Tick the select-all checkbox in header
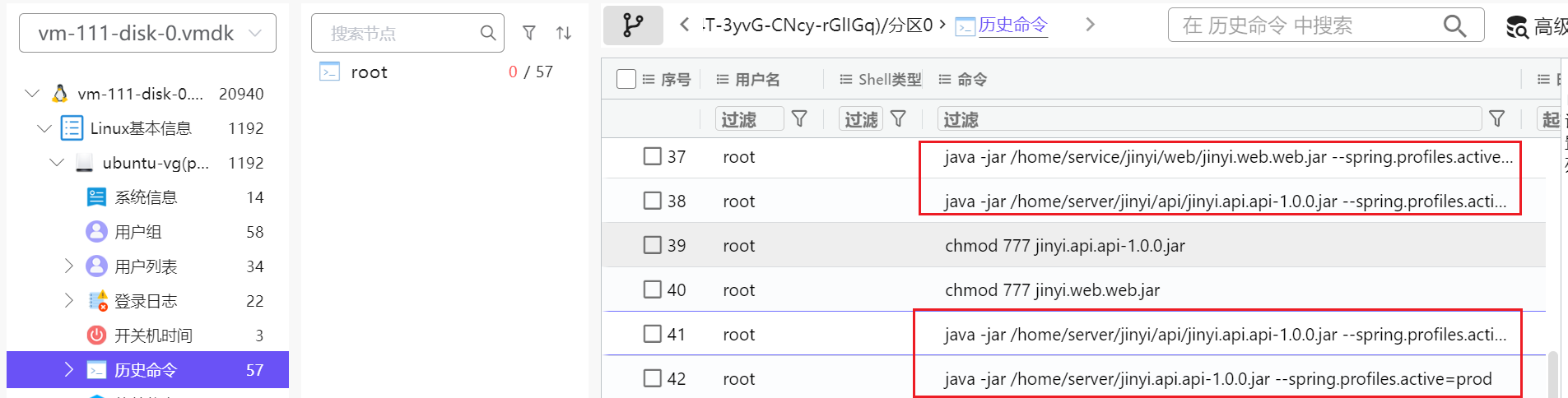The height and width of the screenshot is (398, 1568). pyautogui.click(x=626, y=79)
